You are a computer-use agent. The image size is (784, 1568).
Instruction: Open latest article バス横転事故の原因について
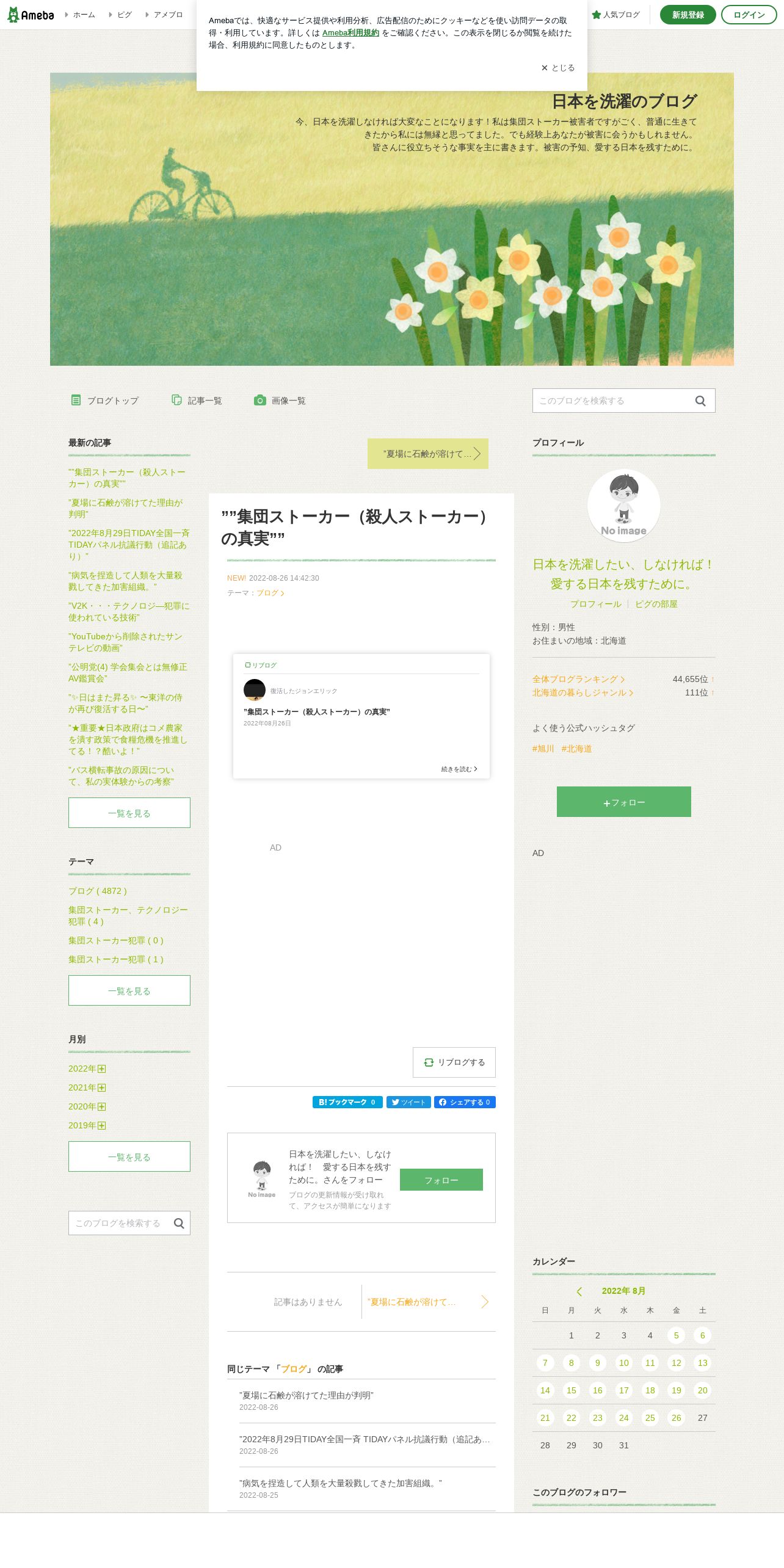coord(121,775)
